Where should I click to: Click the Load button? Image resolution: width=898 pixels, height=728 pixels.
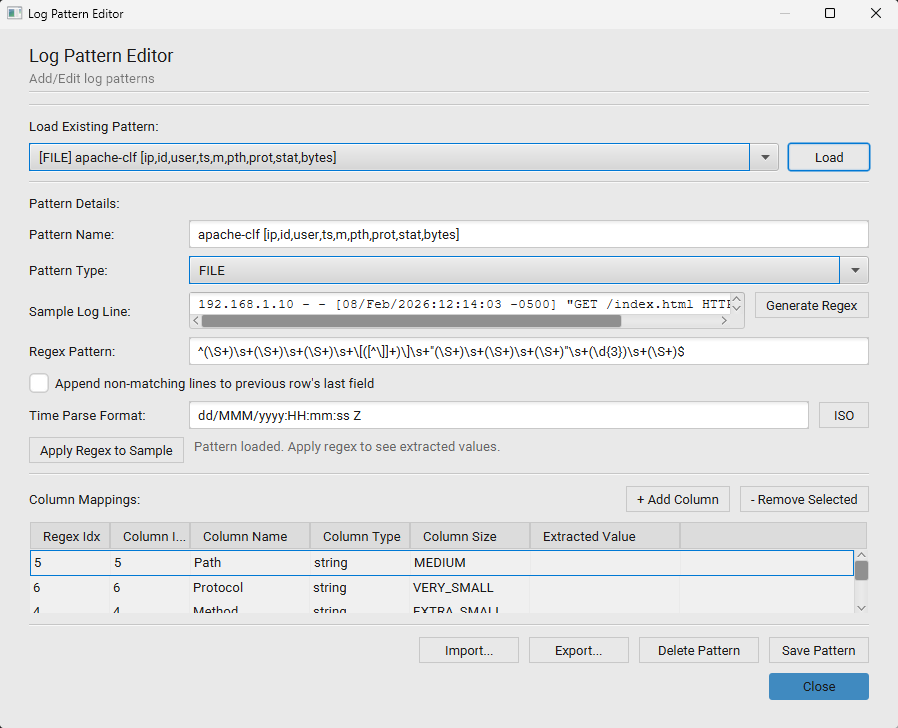point(828,157)
